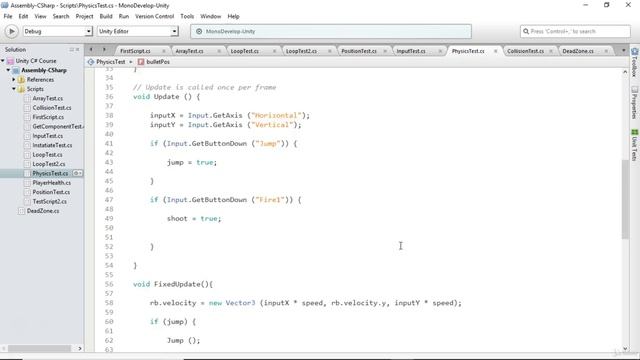
Task: Select InstatiateTest.cs in solution tree
Action: click(52, 145)
